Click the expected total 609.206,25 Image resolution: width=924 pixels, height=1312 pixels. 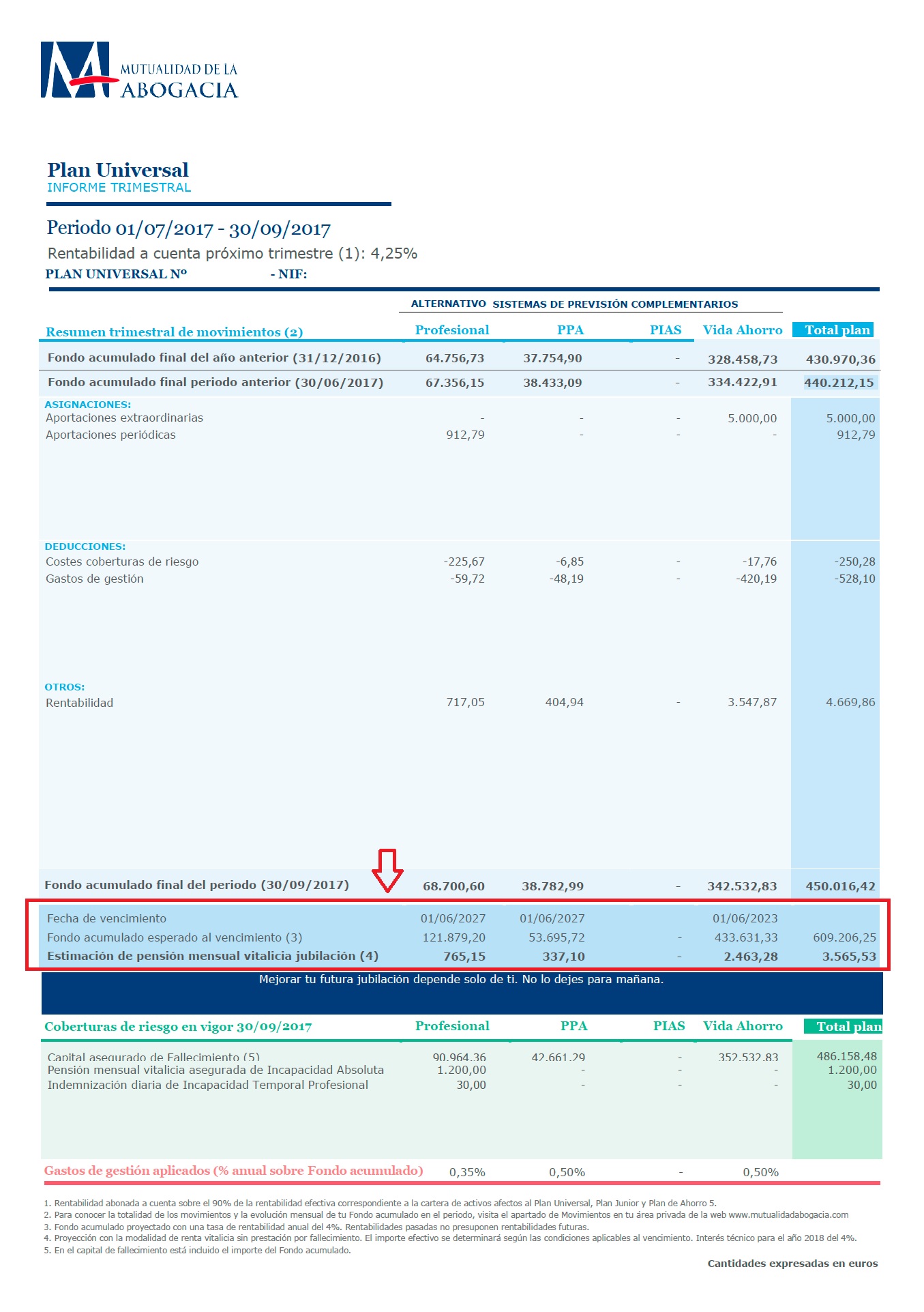tap(844, 937)
